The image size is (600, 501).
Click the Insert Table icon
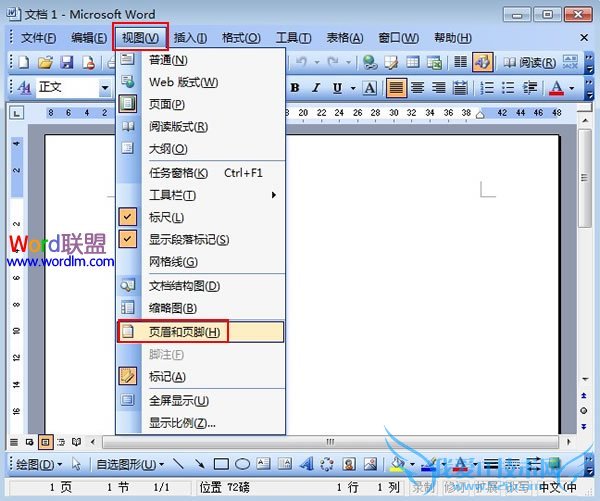(412, 62)
